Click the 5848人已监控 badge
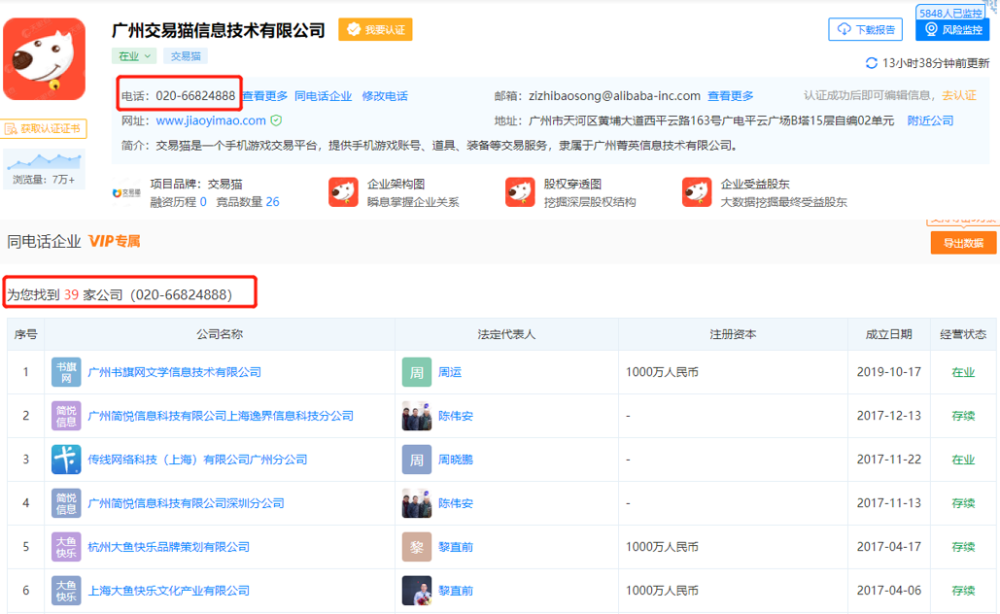This screenshot has width=1000, height=614. click(950, 13)
